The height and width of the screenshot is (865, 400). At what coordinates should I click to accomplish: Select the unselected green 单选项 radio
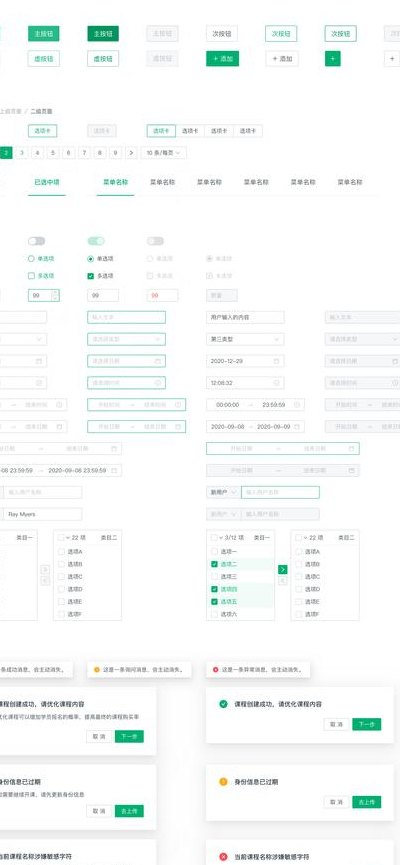[31, 259]
